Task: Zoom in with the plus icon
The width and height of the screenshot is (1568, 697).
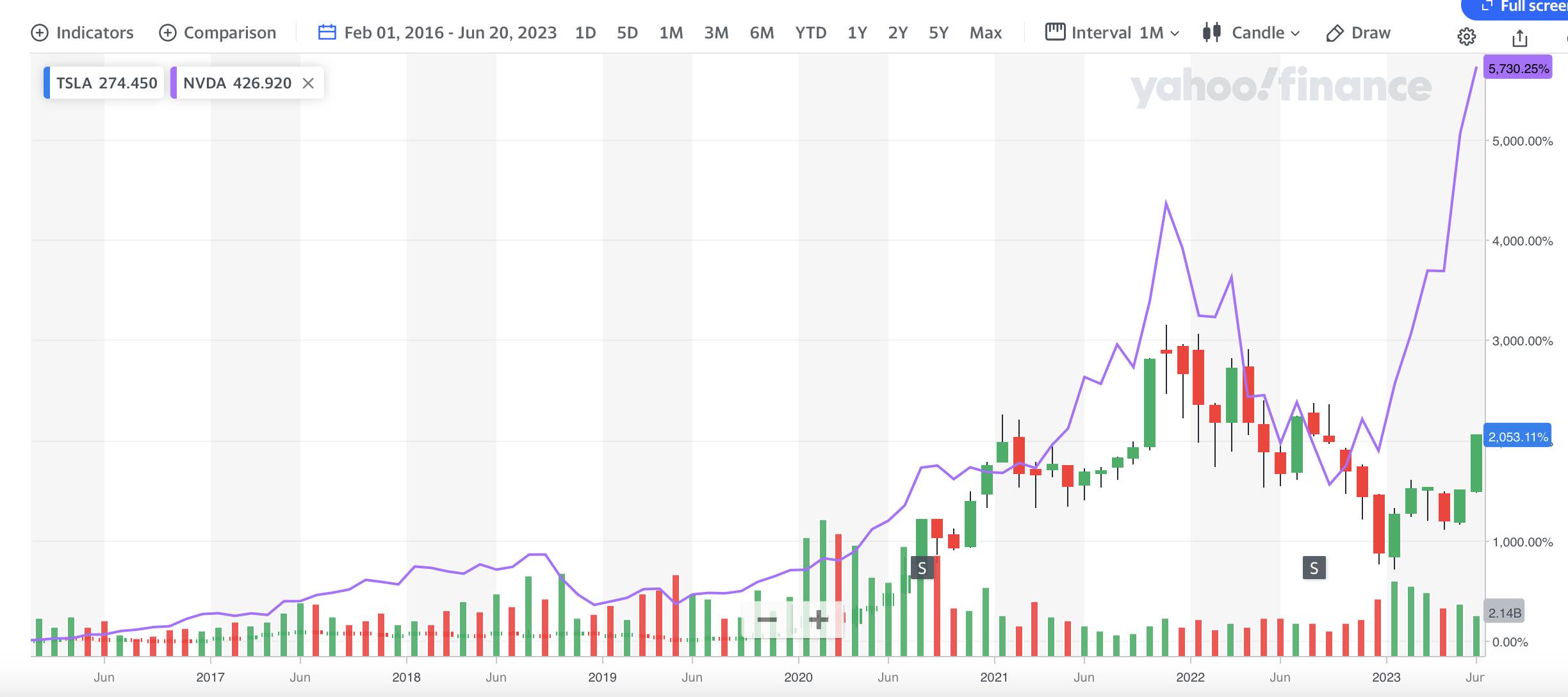Action: pos(818,619)
